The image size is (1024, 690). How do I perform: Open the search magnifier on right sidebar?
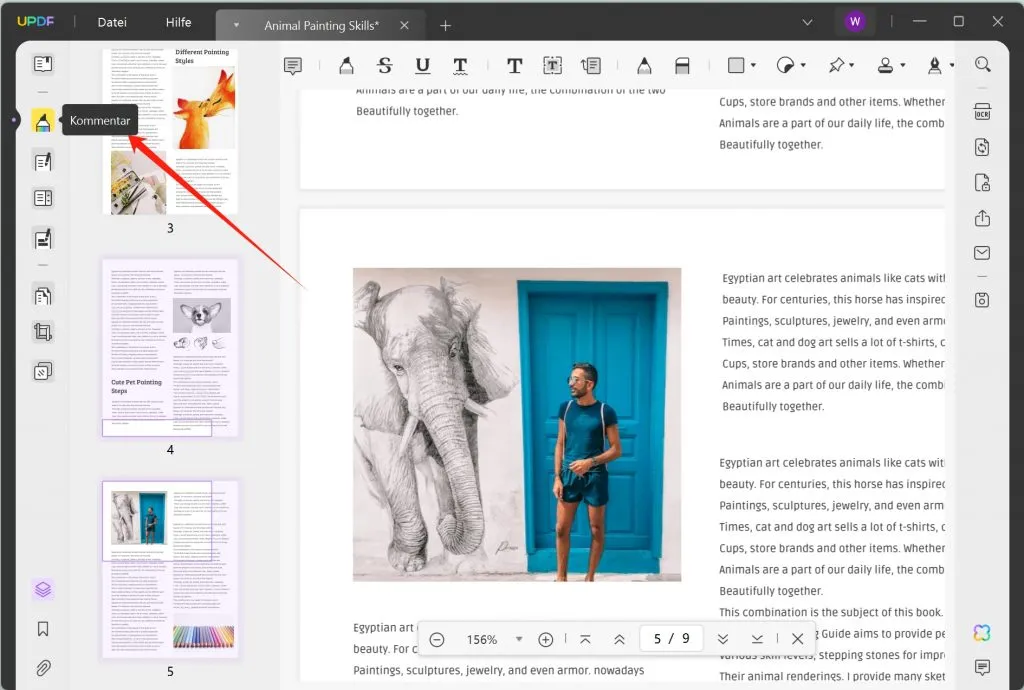pos(982,65)
